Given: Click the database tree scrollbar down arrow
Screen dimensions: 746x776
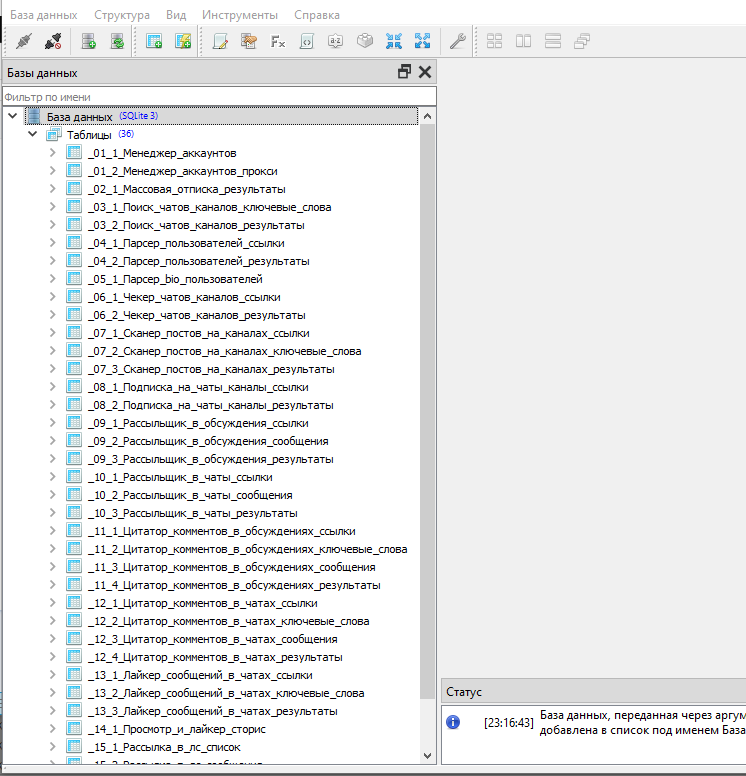Looking at the screenshot, I should [x=428, y=756].
